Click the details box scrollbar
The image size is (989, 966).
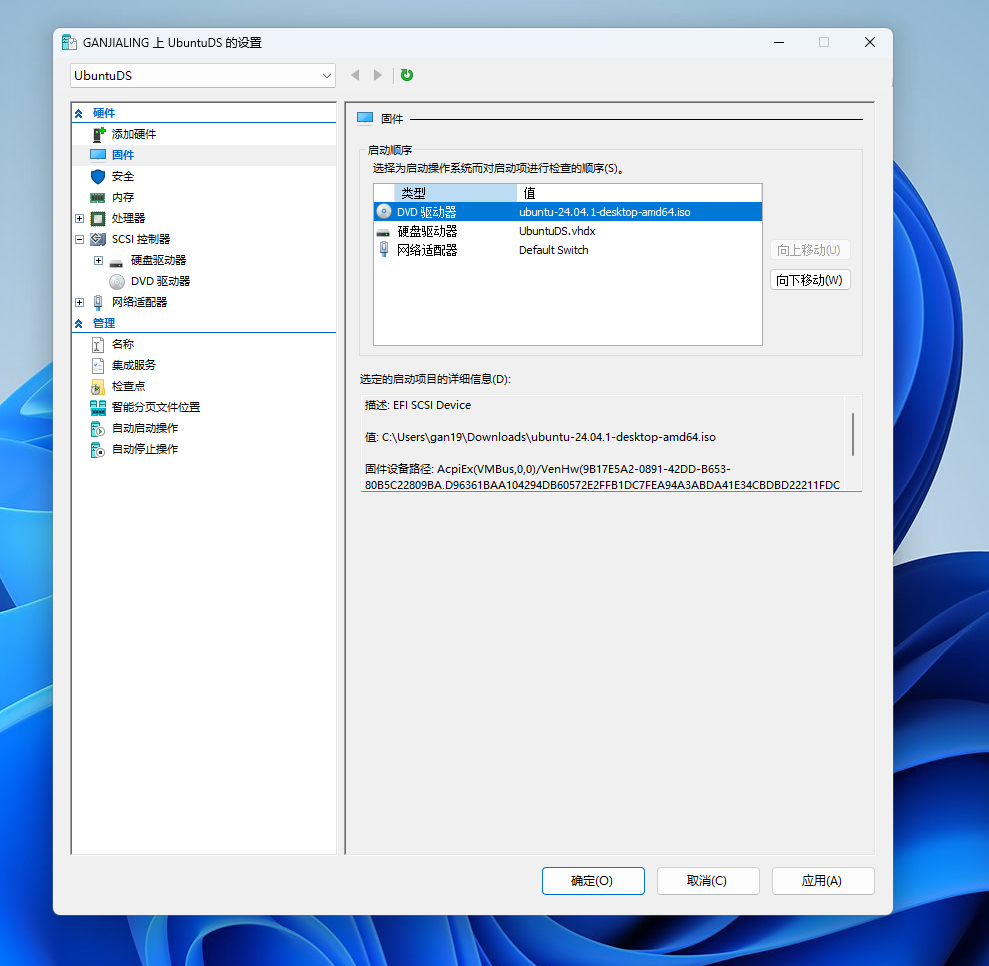pyautogui.click(x=853, y=434)
